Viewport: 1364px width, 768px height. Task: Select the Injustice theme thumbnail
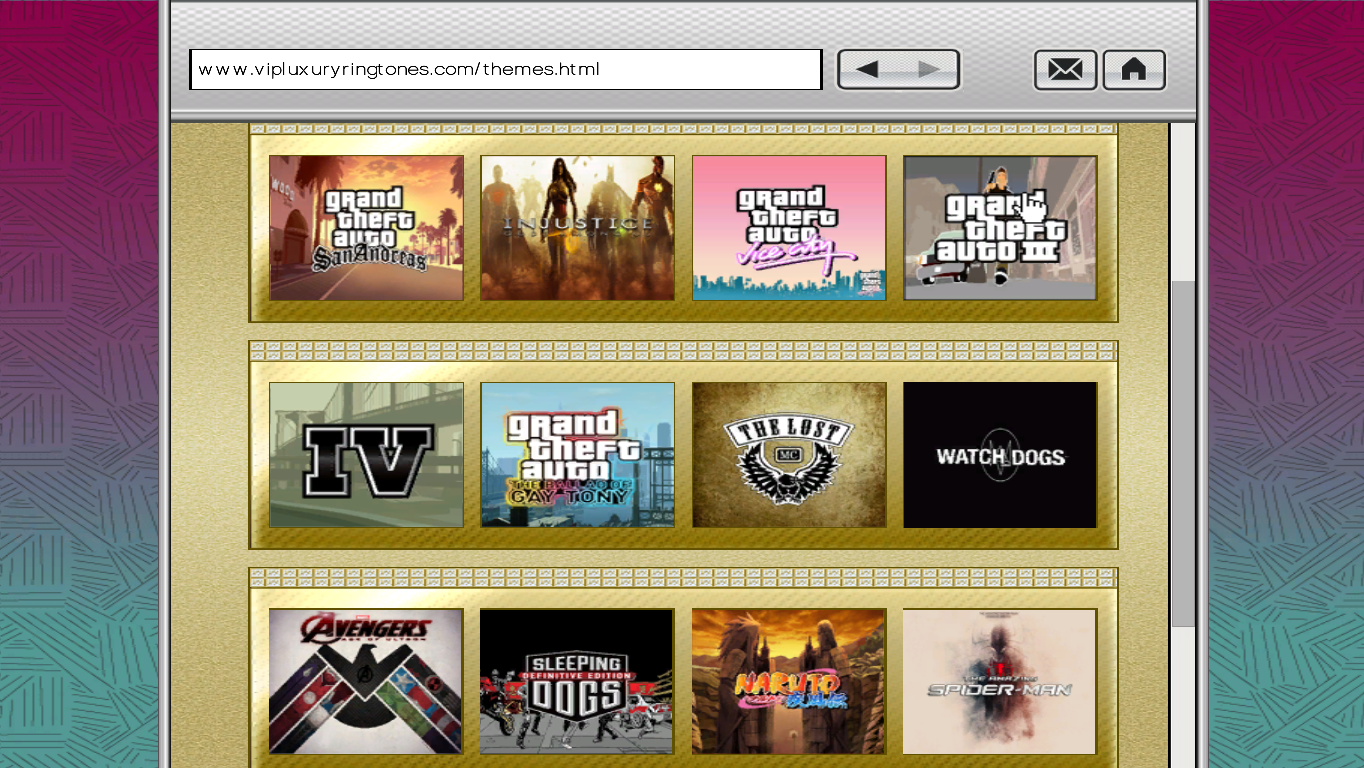pyautogui.click(x=577, y=228)
